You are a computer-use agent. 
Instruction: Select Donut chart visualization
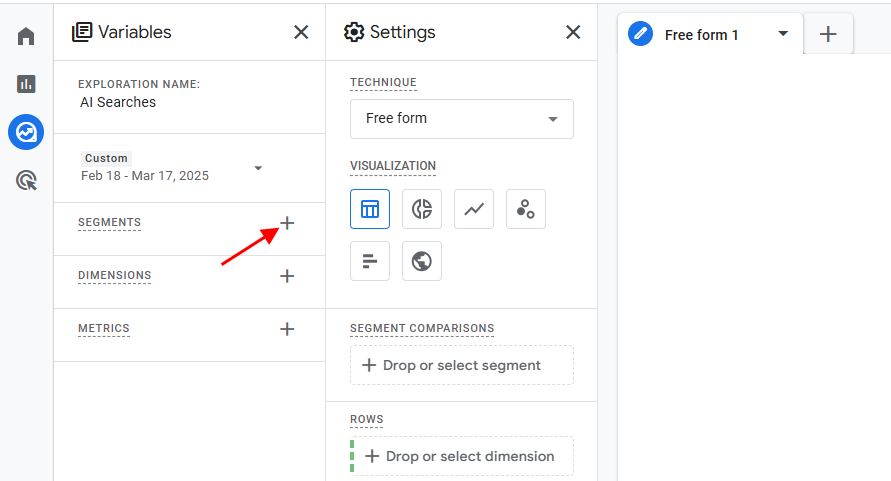(422, 209)
